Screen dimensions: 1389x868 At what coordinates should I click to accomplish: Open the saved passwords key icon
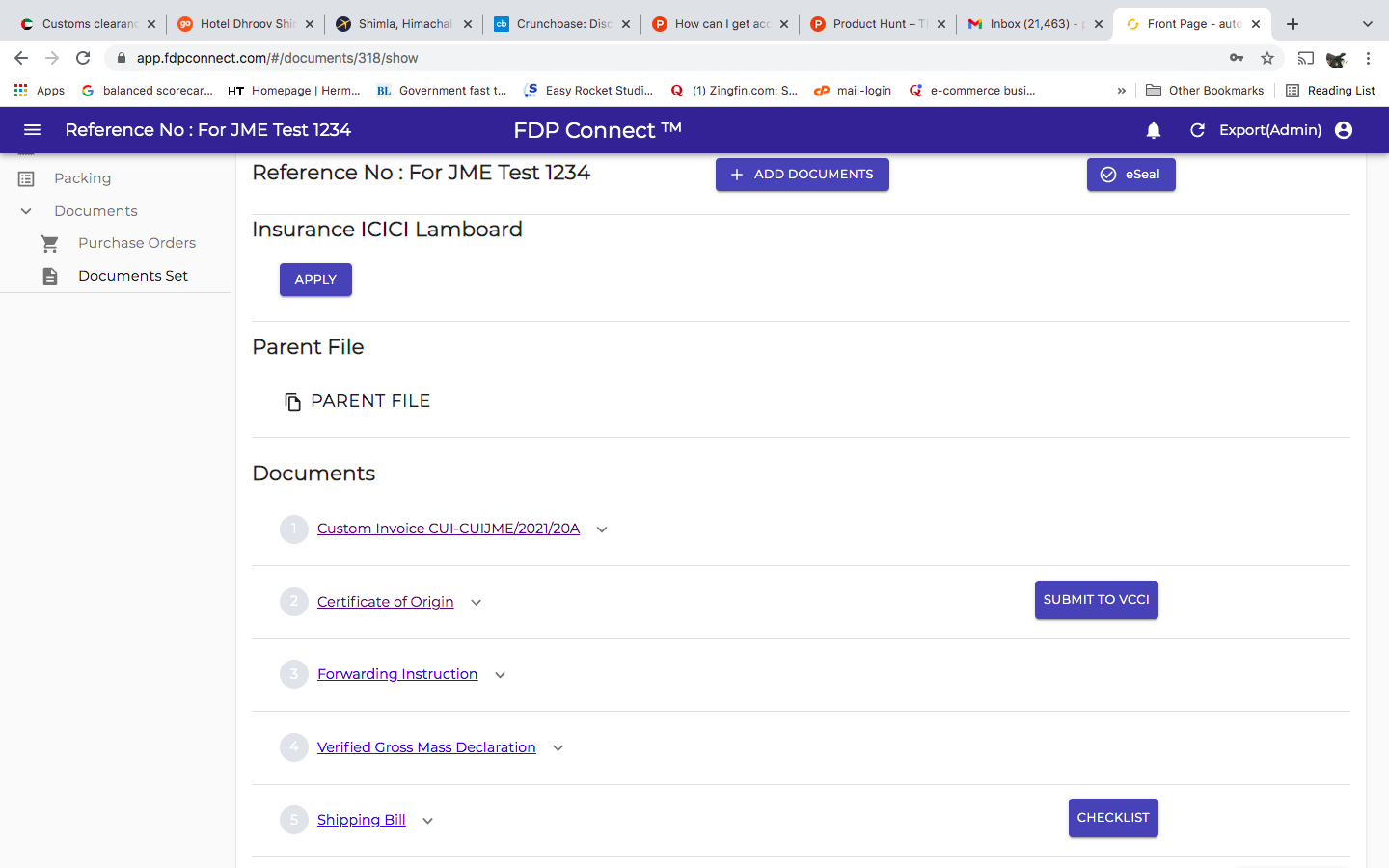pyautogui.click(x=1237, y=58)
